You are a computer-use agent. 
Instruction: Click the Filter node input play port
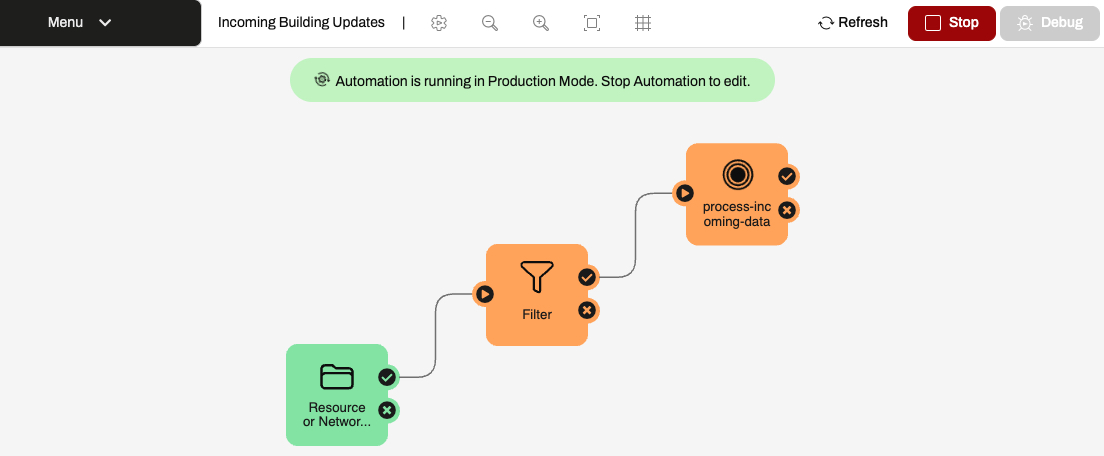pos(484,294)
